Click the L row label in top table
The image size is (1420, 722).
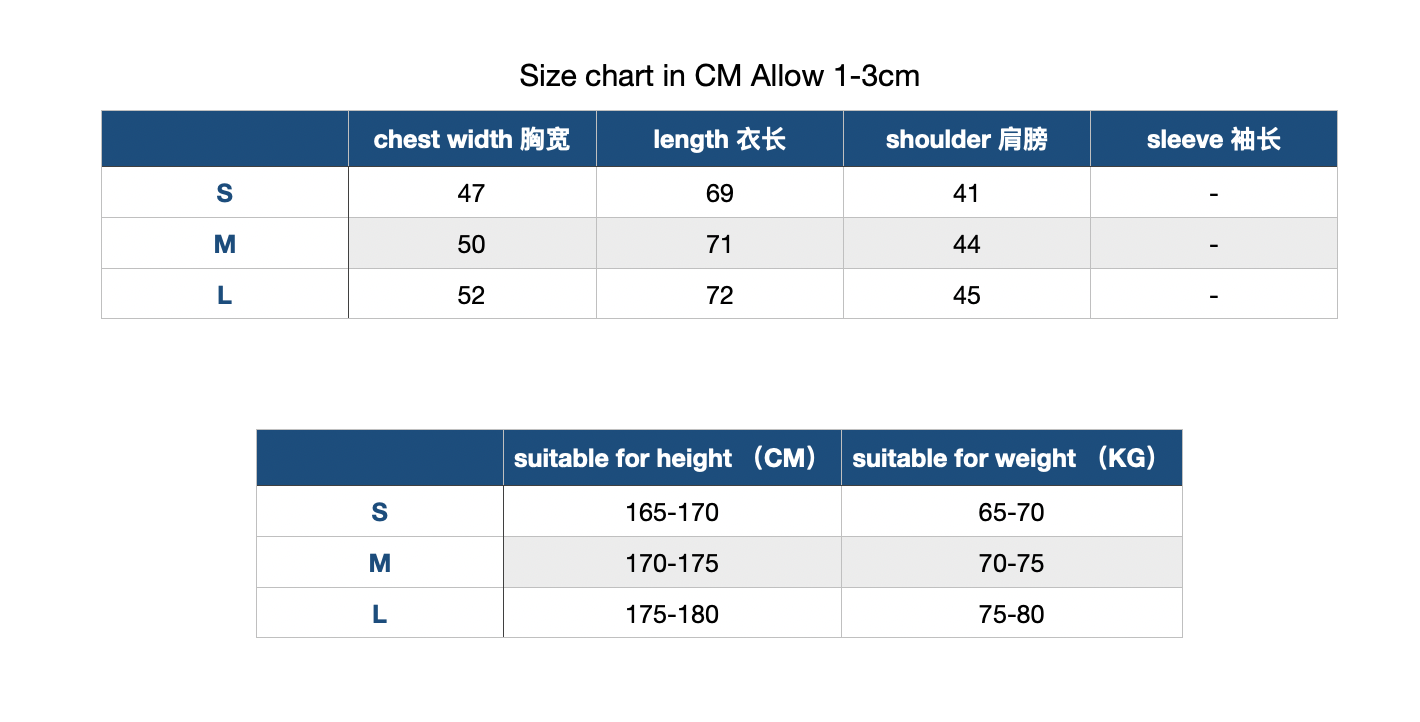tap(225, 295)
